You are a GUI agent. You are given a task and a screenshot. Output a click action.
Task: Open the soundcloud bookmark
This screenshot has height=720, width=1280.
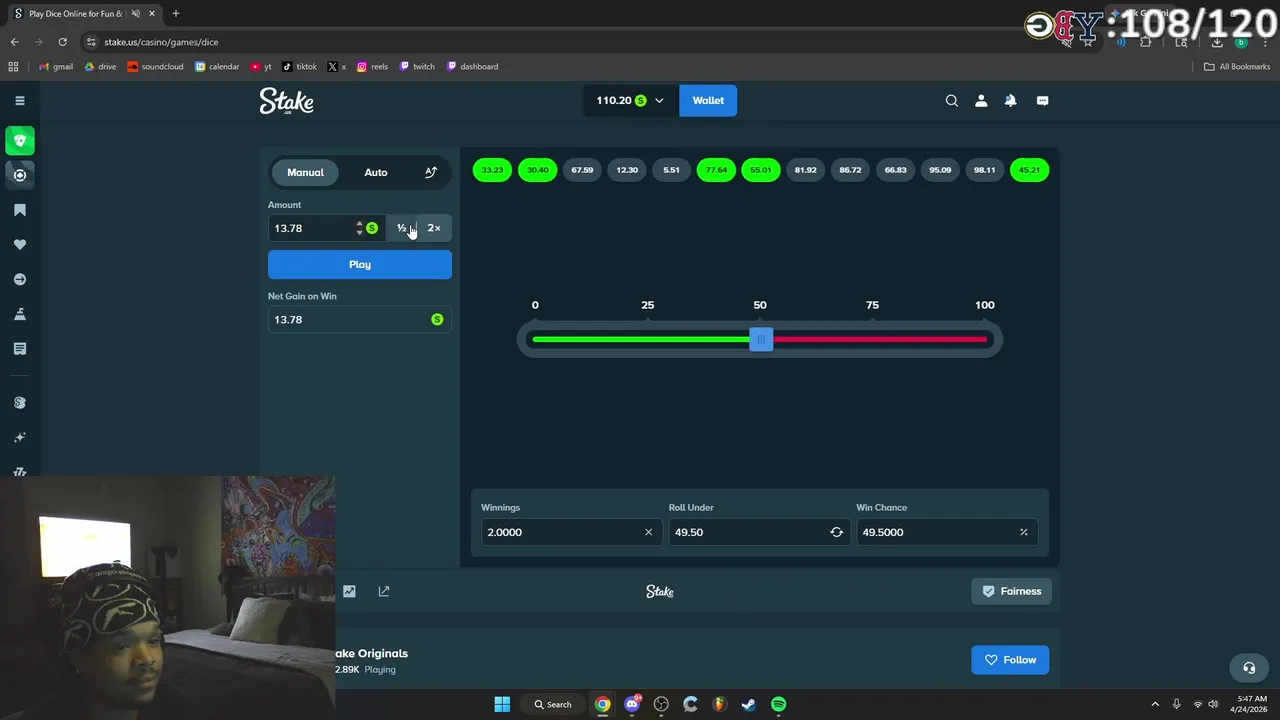tap(155, 67)
